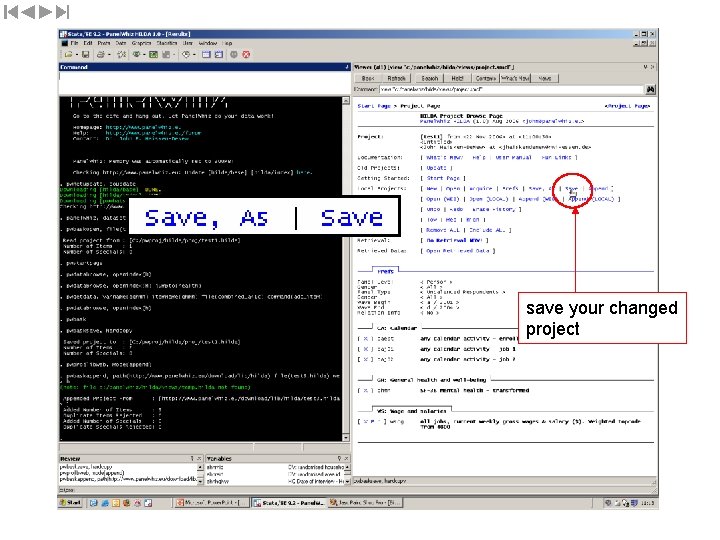This screenshot has width=720, height=540.
Task: Pin the Command window via pin icon
Action: click(347, 67)
